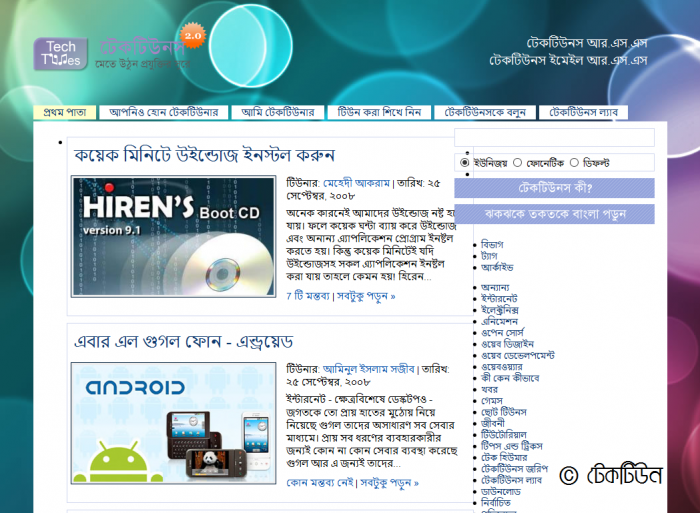Open the জীবনী category

click(493, 423)
